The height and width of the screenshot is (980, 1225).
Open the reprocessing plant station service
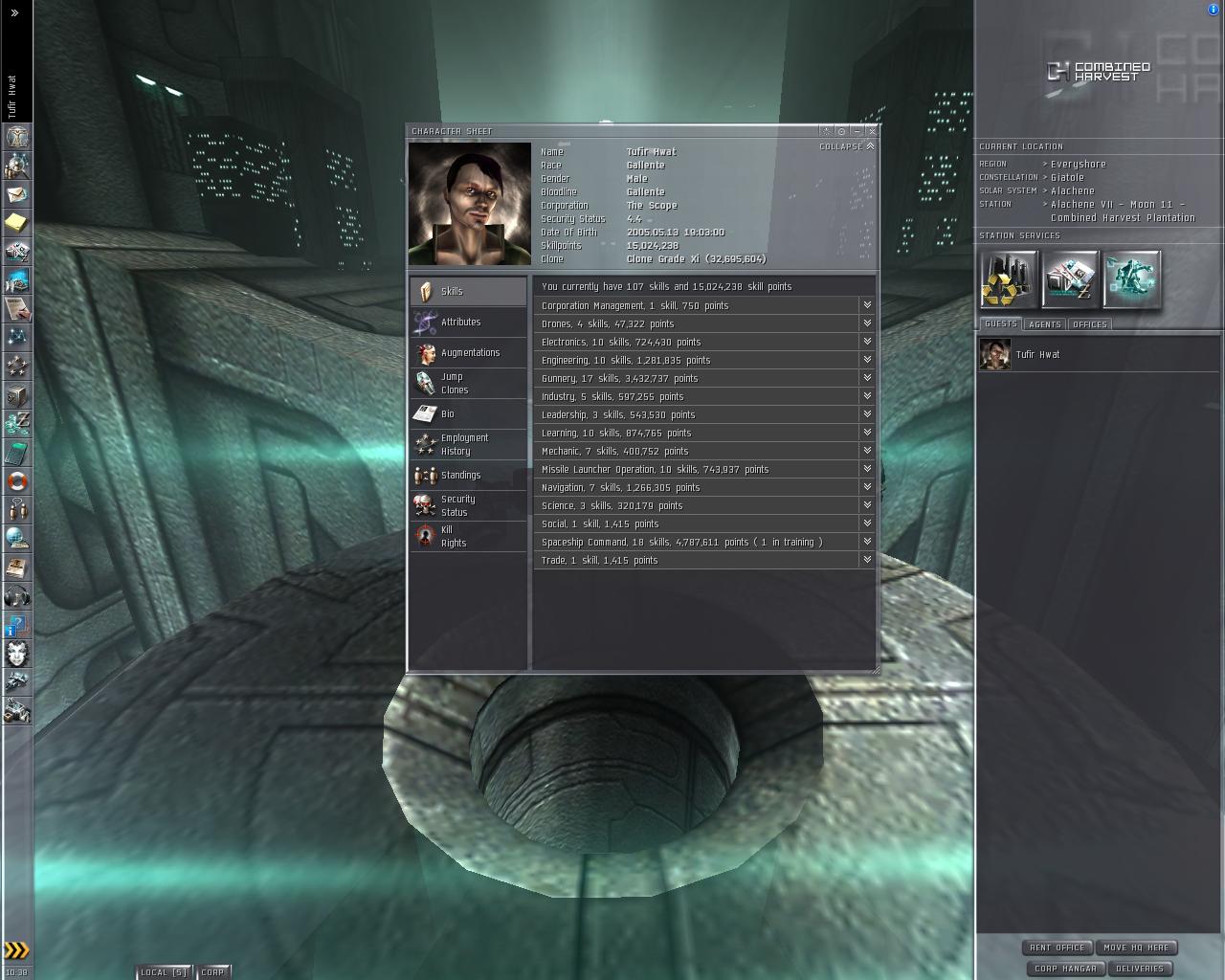[x=1009, y=279]
